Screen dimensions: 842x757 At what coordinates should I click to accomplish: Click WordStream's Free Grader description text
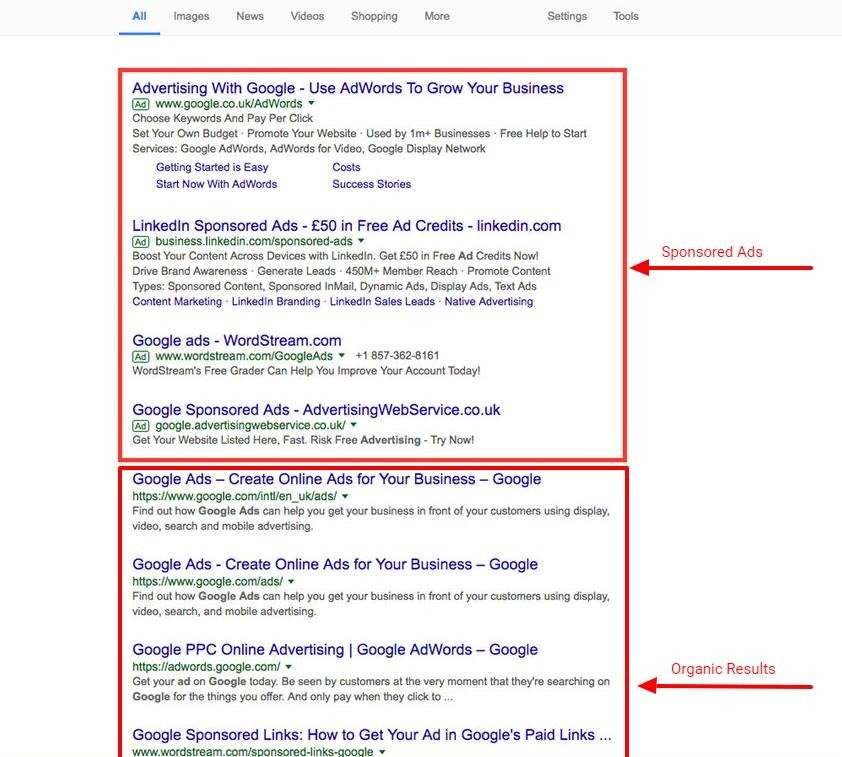click(306, 370)
